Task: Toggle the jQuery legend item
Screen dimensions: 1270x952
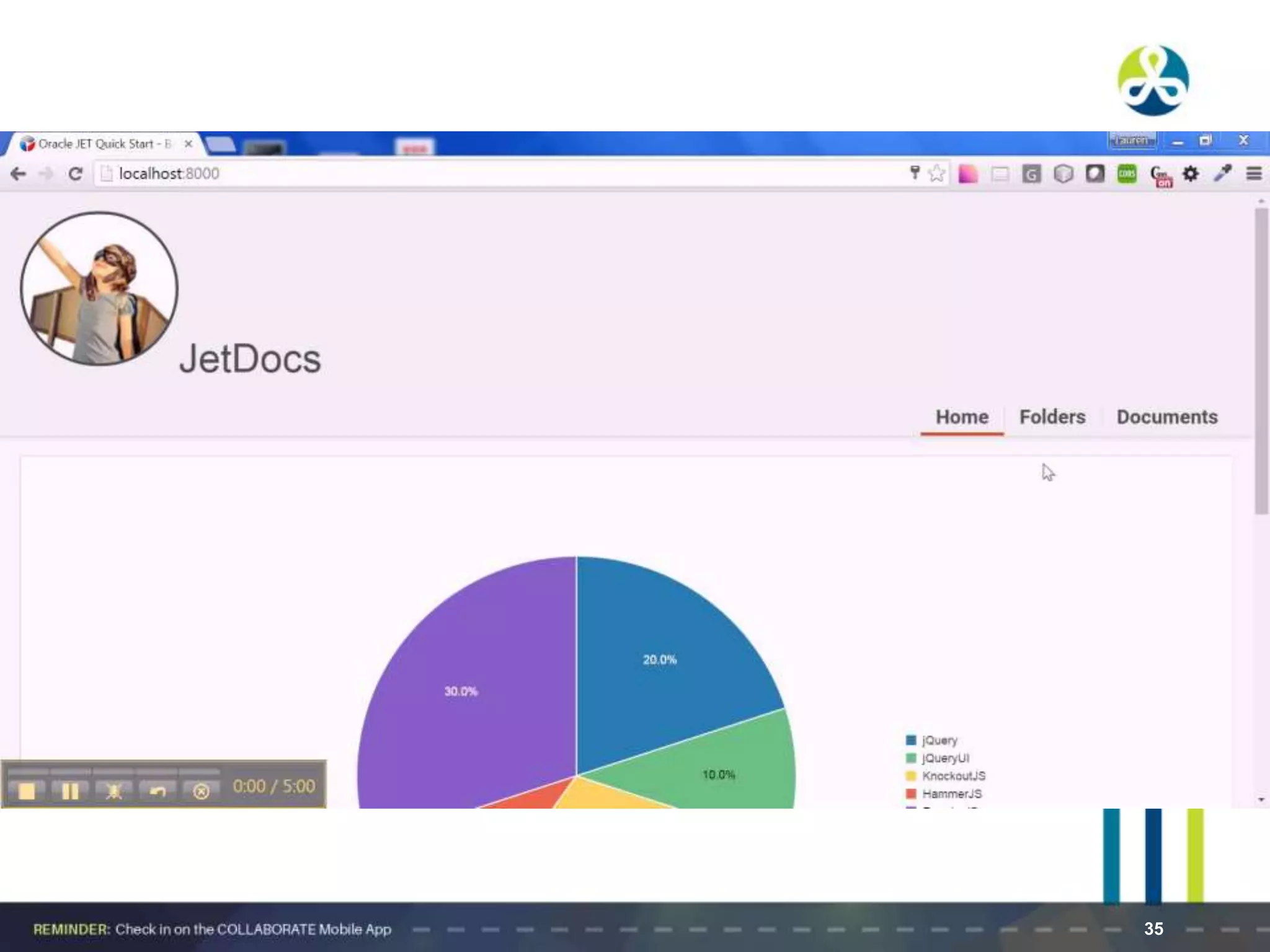Action: pyautogui.click(x=939, y=740)
